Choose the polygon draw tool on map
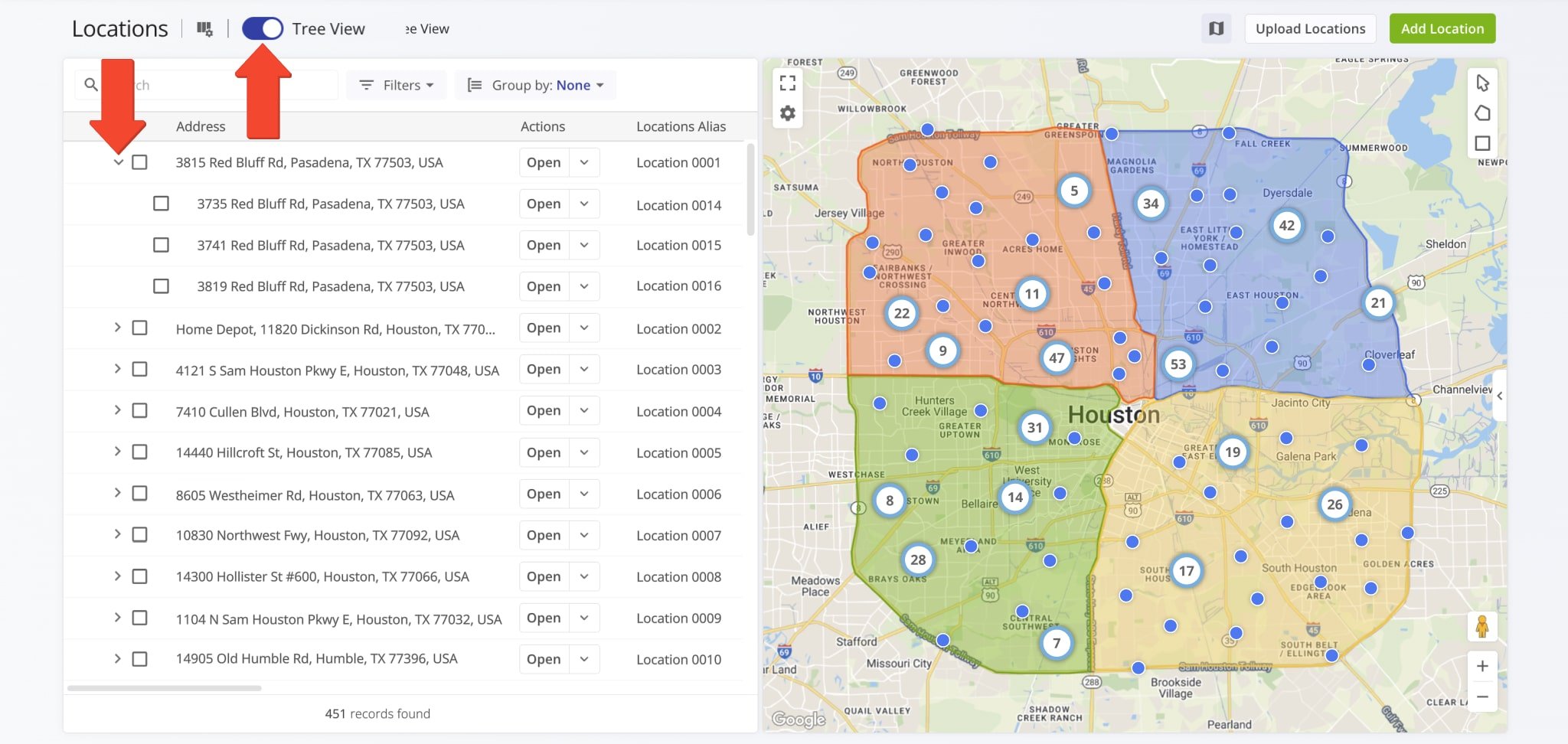The width and height of the screenshot is (1568, 744). pos(1482,113)
